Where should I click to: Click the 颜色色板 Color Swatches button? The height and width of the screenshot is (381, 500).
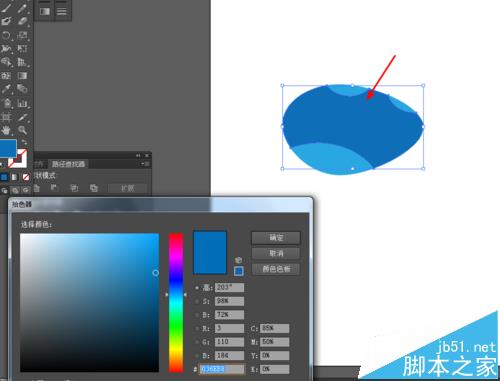pos(276,269)
